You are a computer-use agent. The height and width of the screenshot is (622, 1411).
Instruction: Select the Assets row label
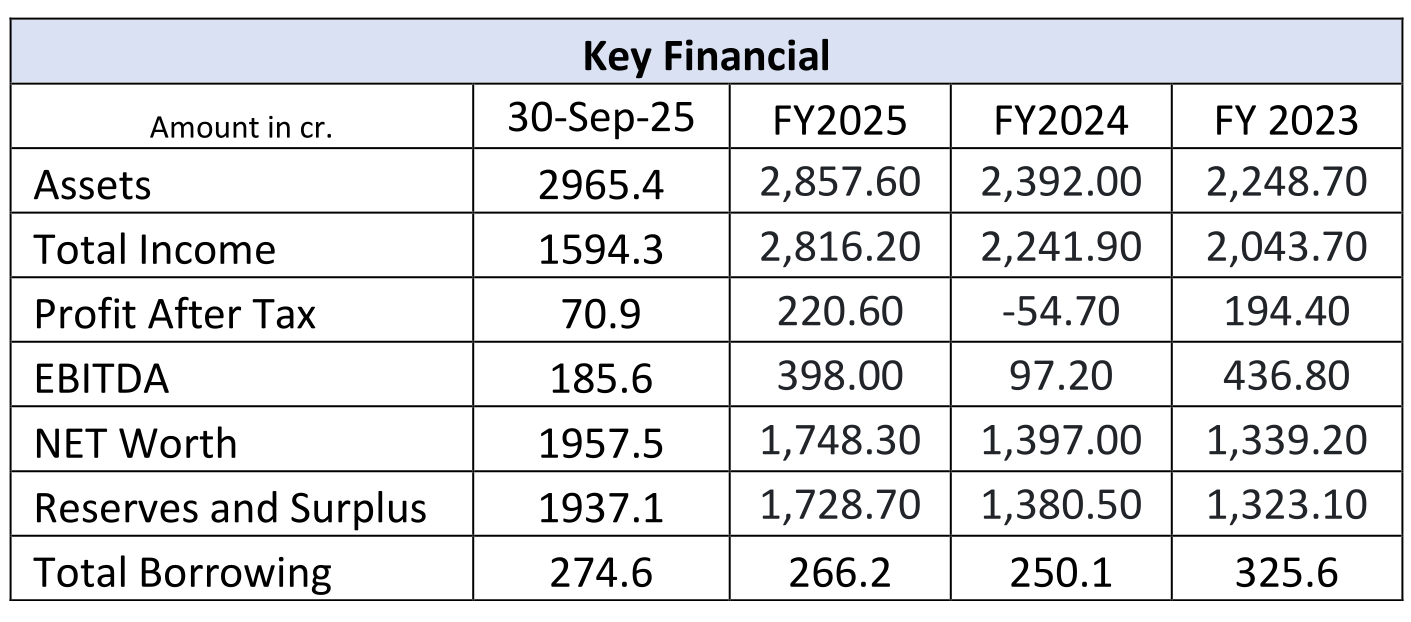(93, 185)
